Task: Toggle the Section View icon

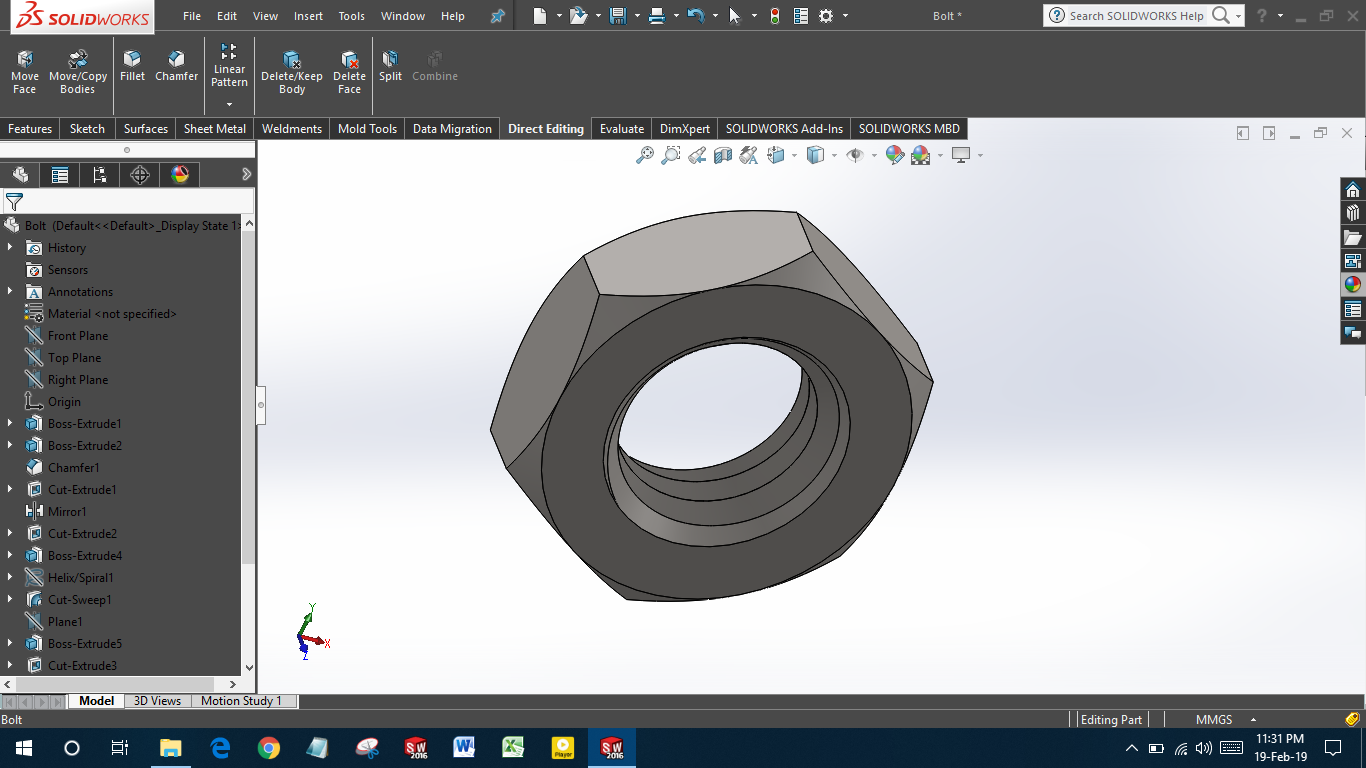Action: [x=723, y=155]
